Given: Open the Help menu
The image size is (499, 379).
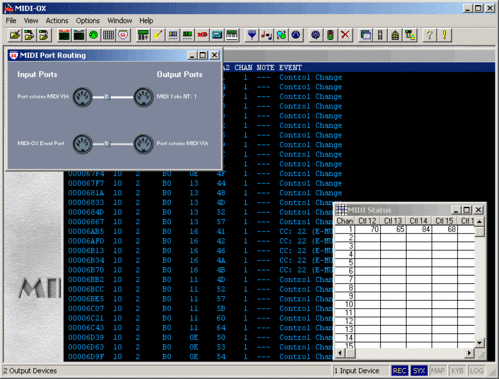Looking at the screenshot, I should pyautogui.click(x=146, y=21).
